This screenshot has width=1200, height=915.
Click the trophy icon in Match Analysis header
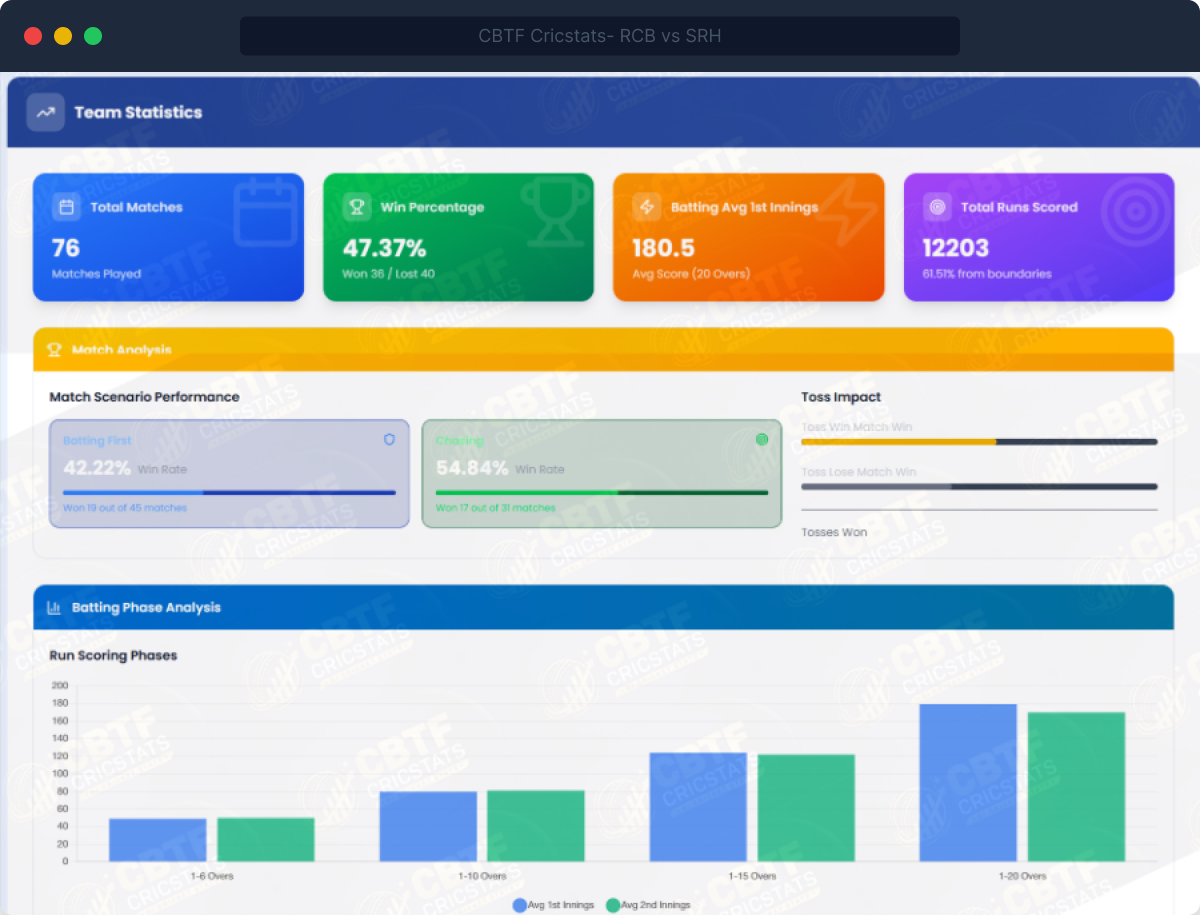(x=54, y=350)
